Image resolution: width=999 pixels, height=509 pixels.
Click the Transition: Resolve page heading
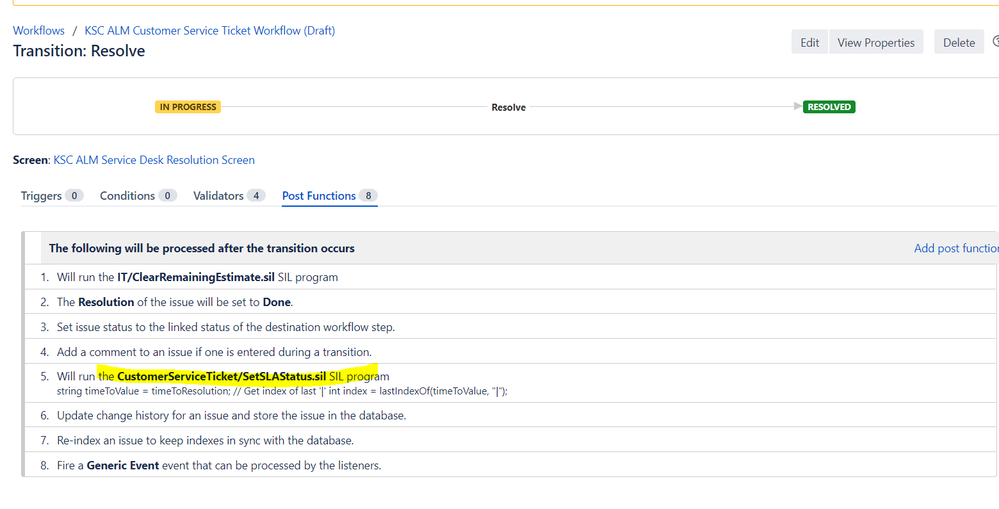point(79,51)
